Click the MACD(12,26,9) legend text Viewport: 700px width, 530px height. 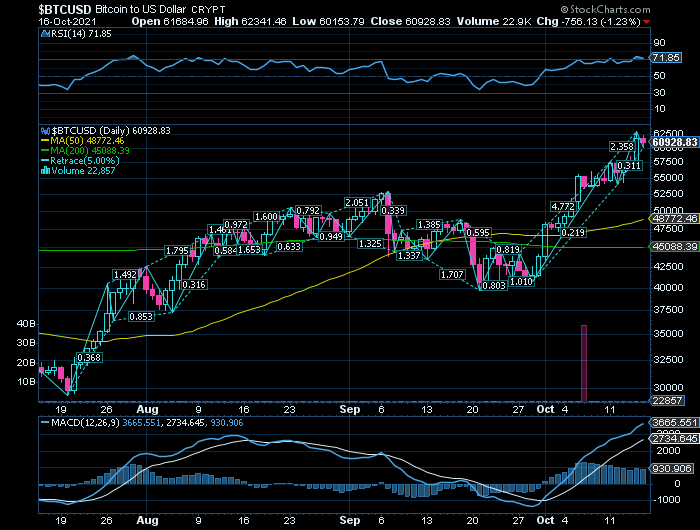pos(85,422)
